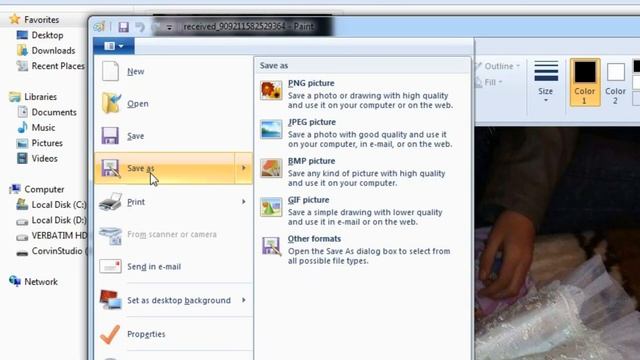Click the Save icon in quick access toolbar
640x360 pixels.
(123, 27)
